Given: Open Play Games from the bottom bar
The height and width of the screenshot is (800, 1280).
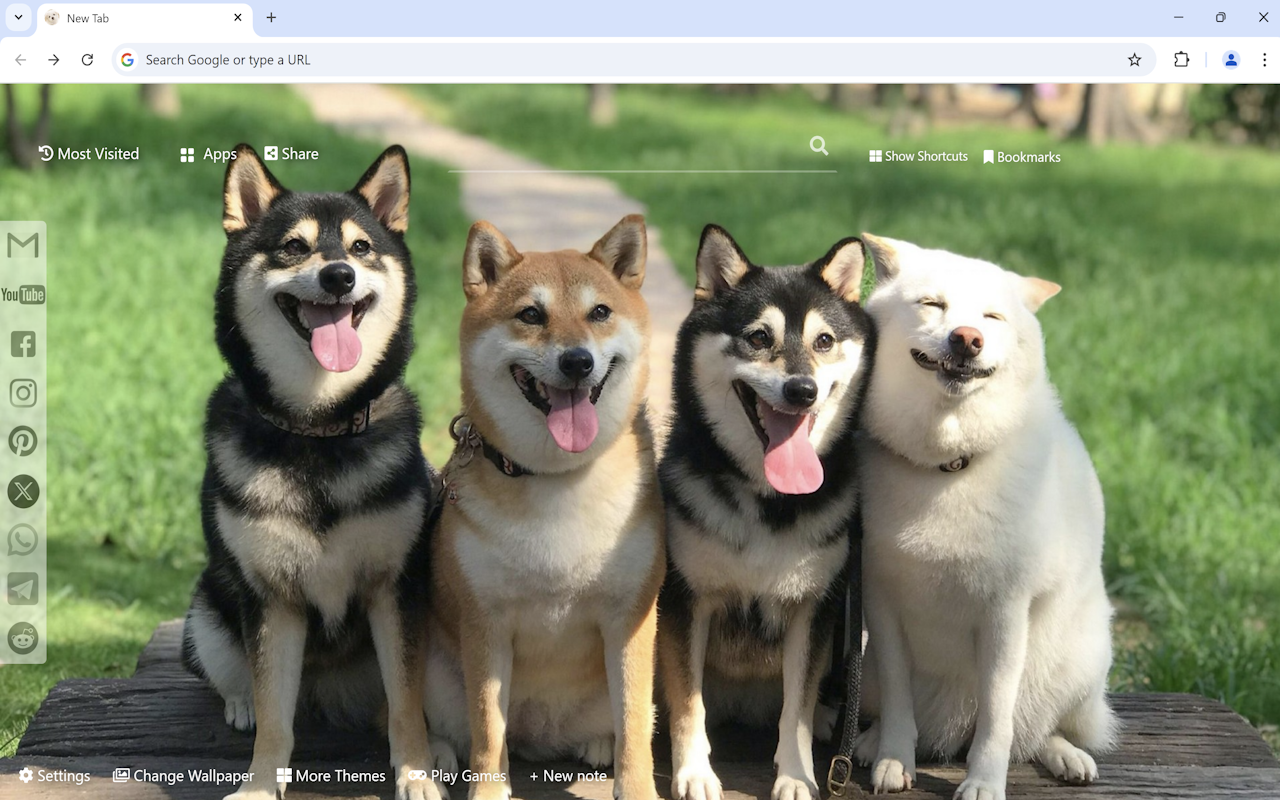Looking at the screenshot, I should coord(456,775).
